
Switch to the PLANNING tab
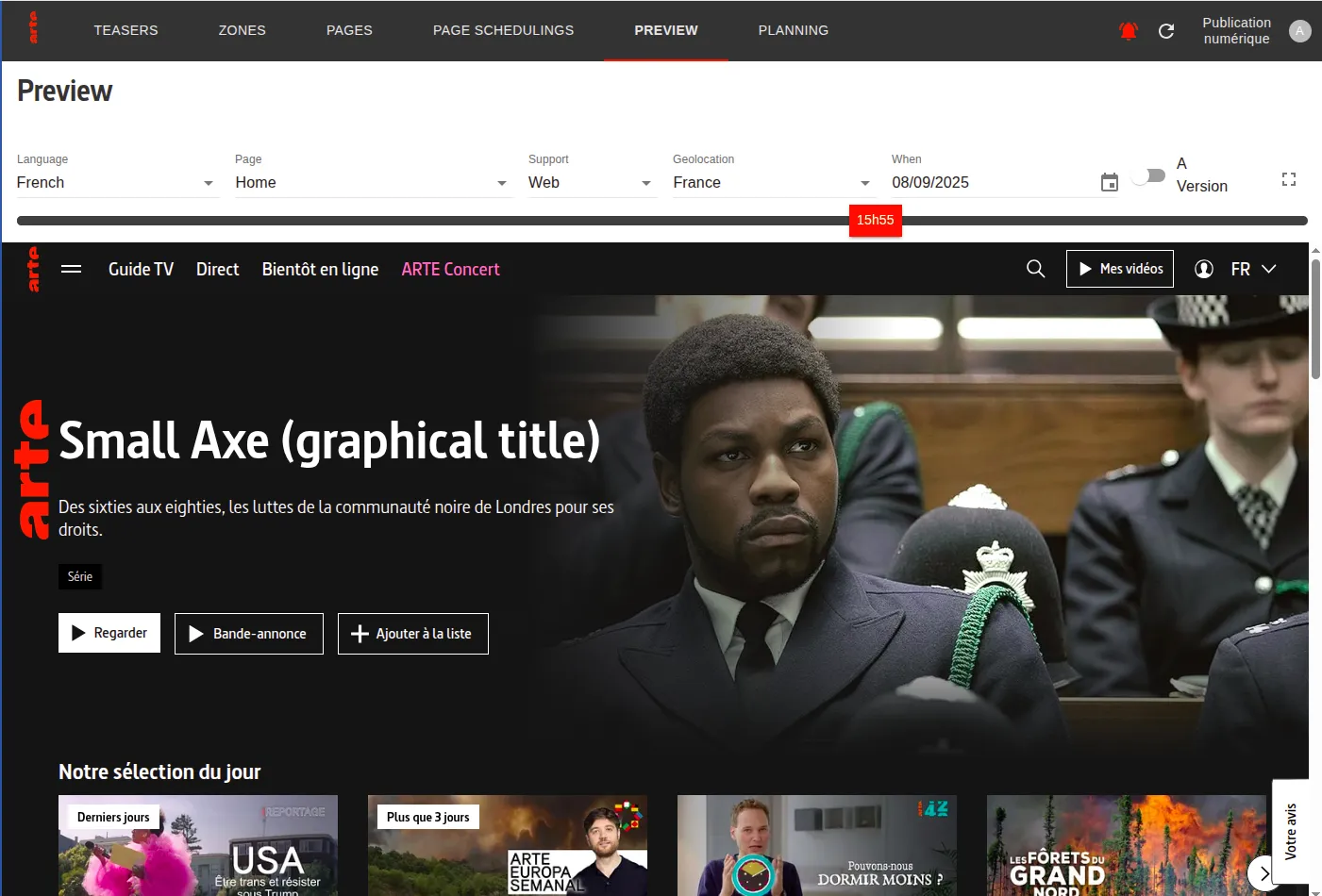click(x=794, y=30)
